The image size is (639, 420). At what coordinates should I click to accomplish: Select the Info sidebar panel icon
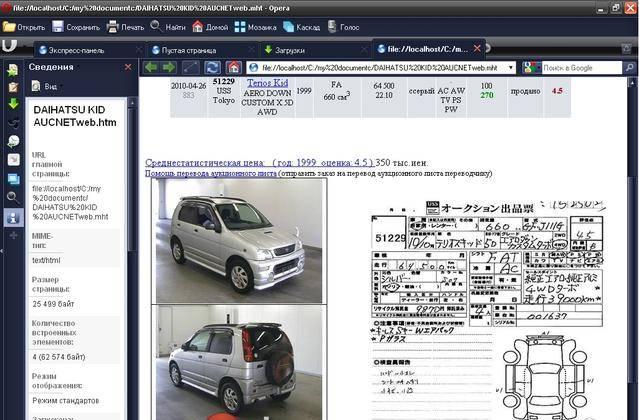[13, 218]
